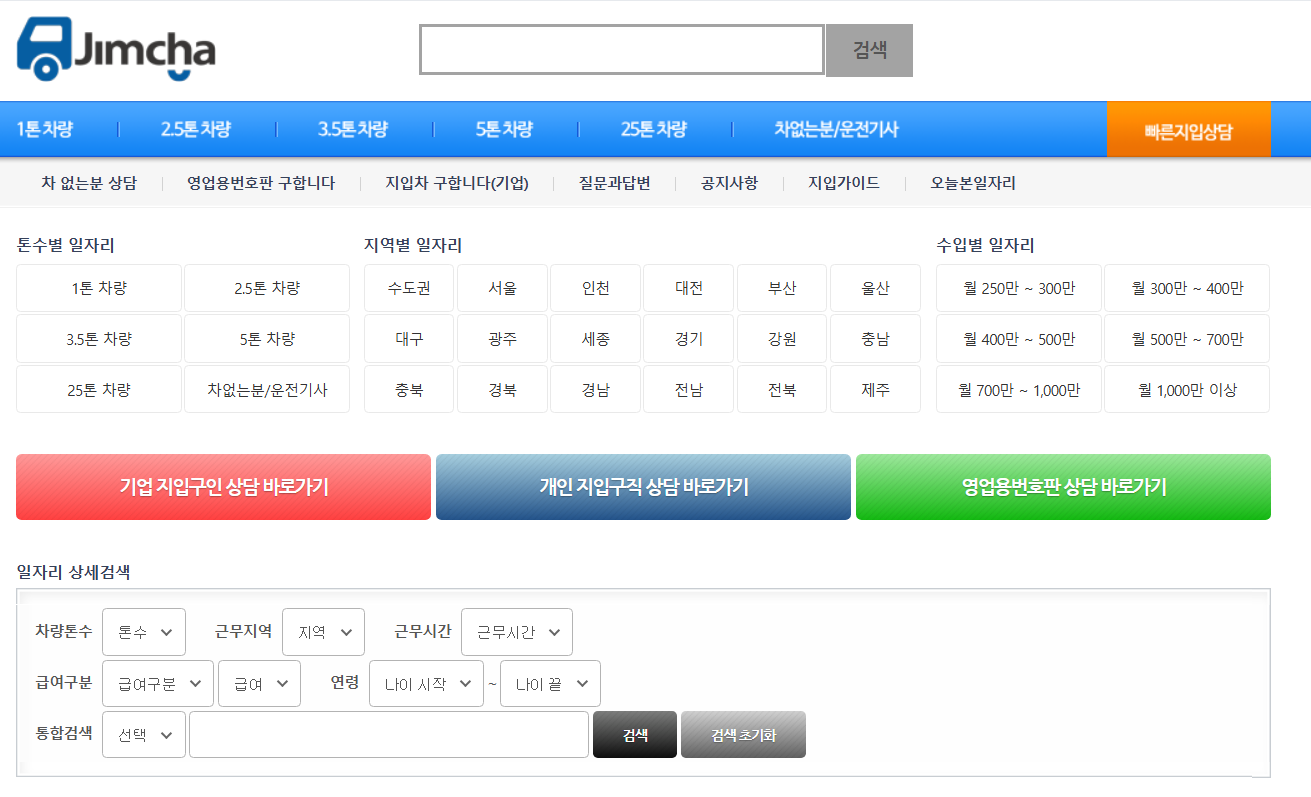Choose 인천 region
Image resolution: width=1311 pixels, height=797 pixels.
595,288
